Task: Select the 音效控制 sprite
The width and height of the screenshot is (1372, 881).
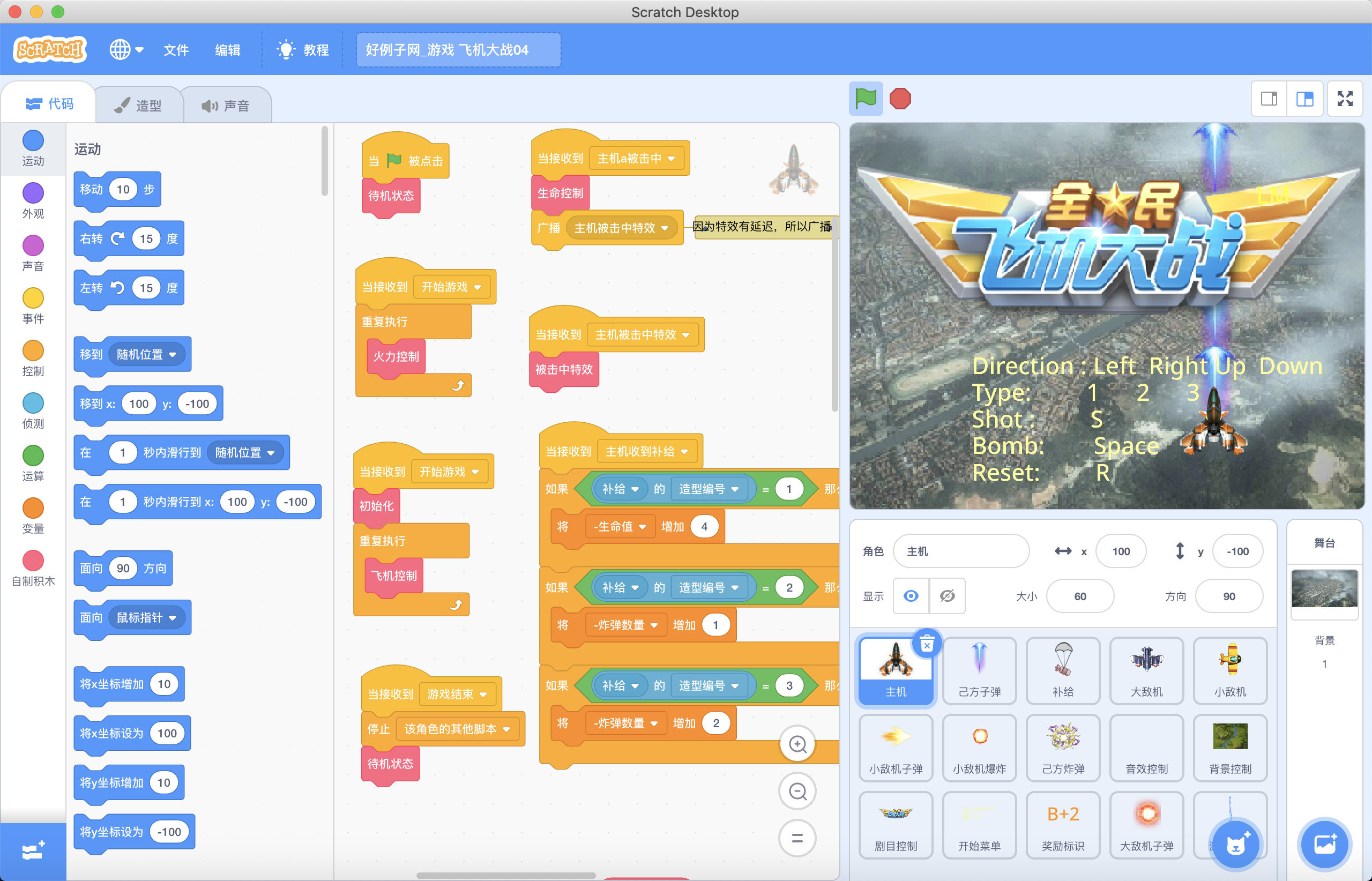Action: click(x=1146, y=748)
